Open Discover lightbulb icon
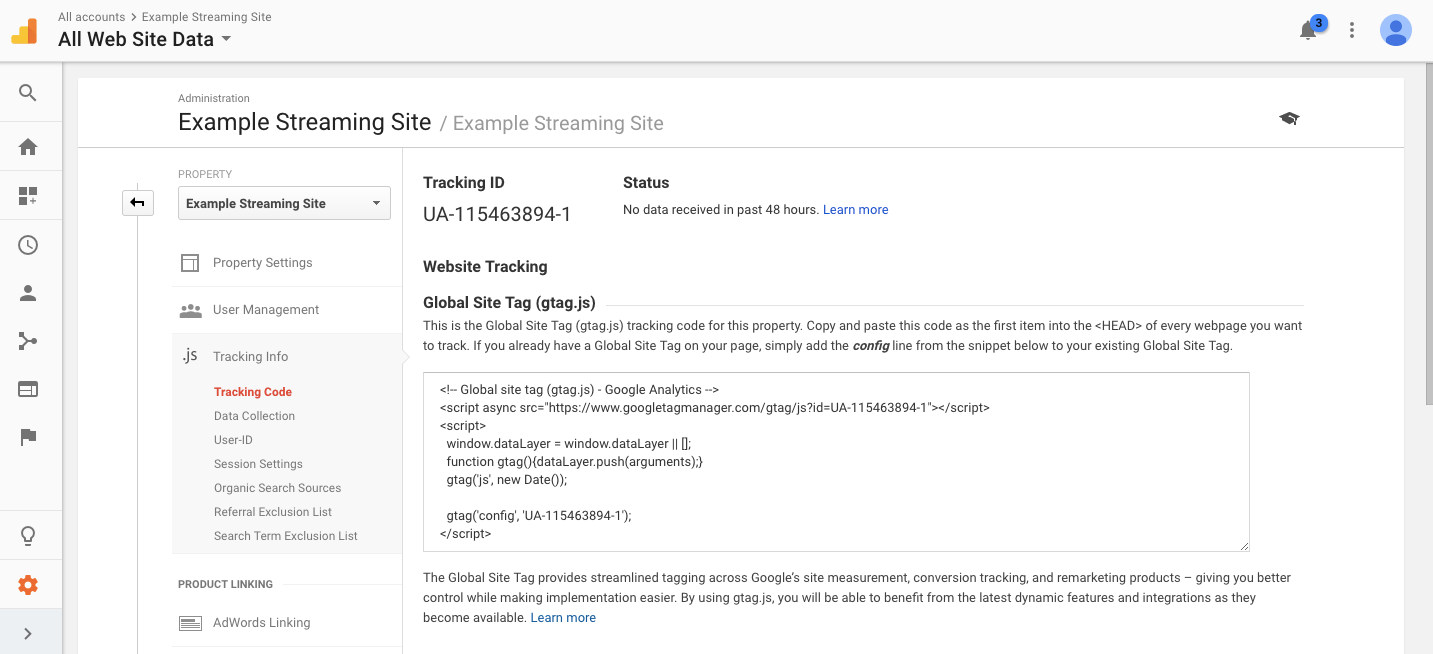Screen dimensions: 1433x654 click(x=28, y=536)
